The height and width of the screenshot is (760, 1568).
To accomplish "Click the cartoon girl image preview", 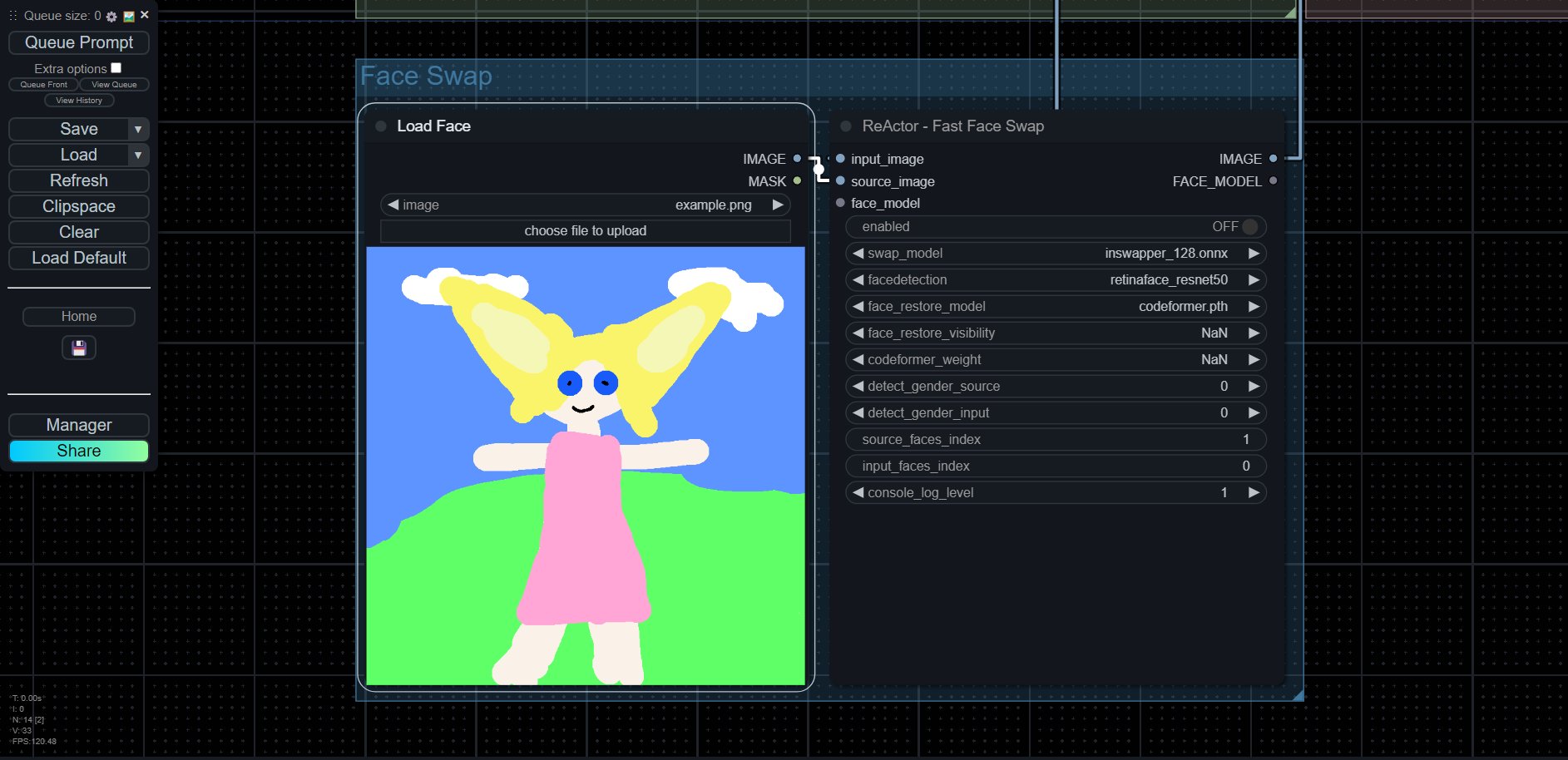I will coord(586,466).
